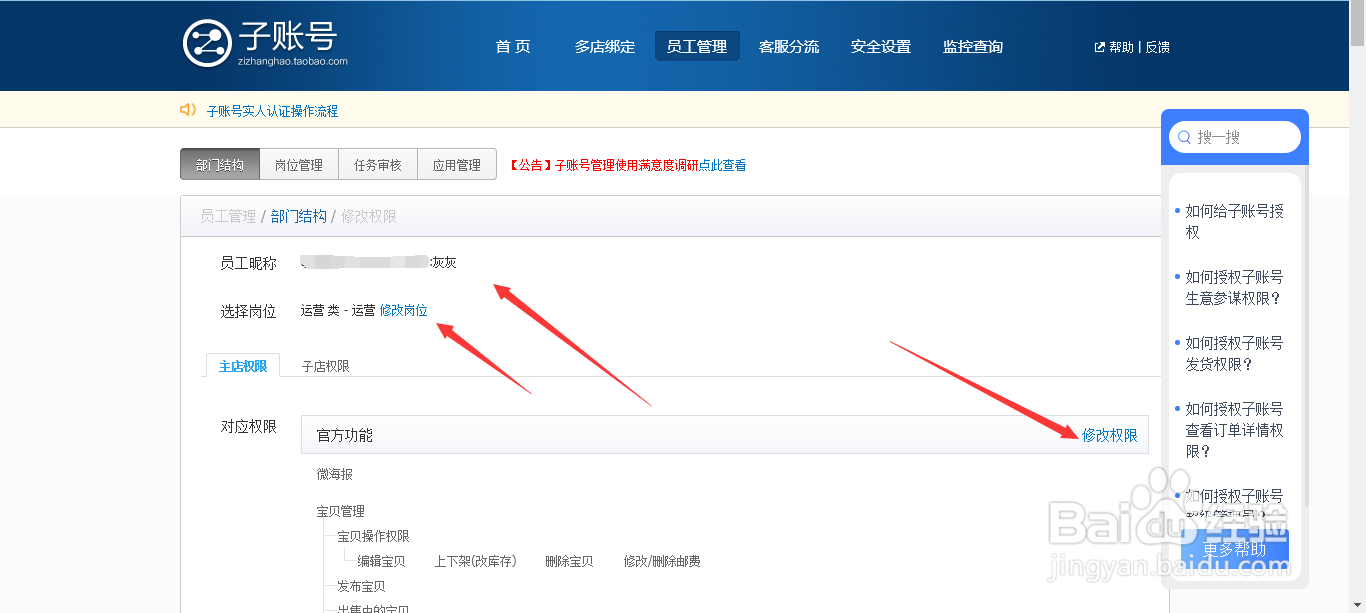Click the 宝贝操作权限 tree node
The image size is (1366, 613).
tap(374, 536)
